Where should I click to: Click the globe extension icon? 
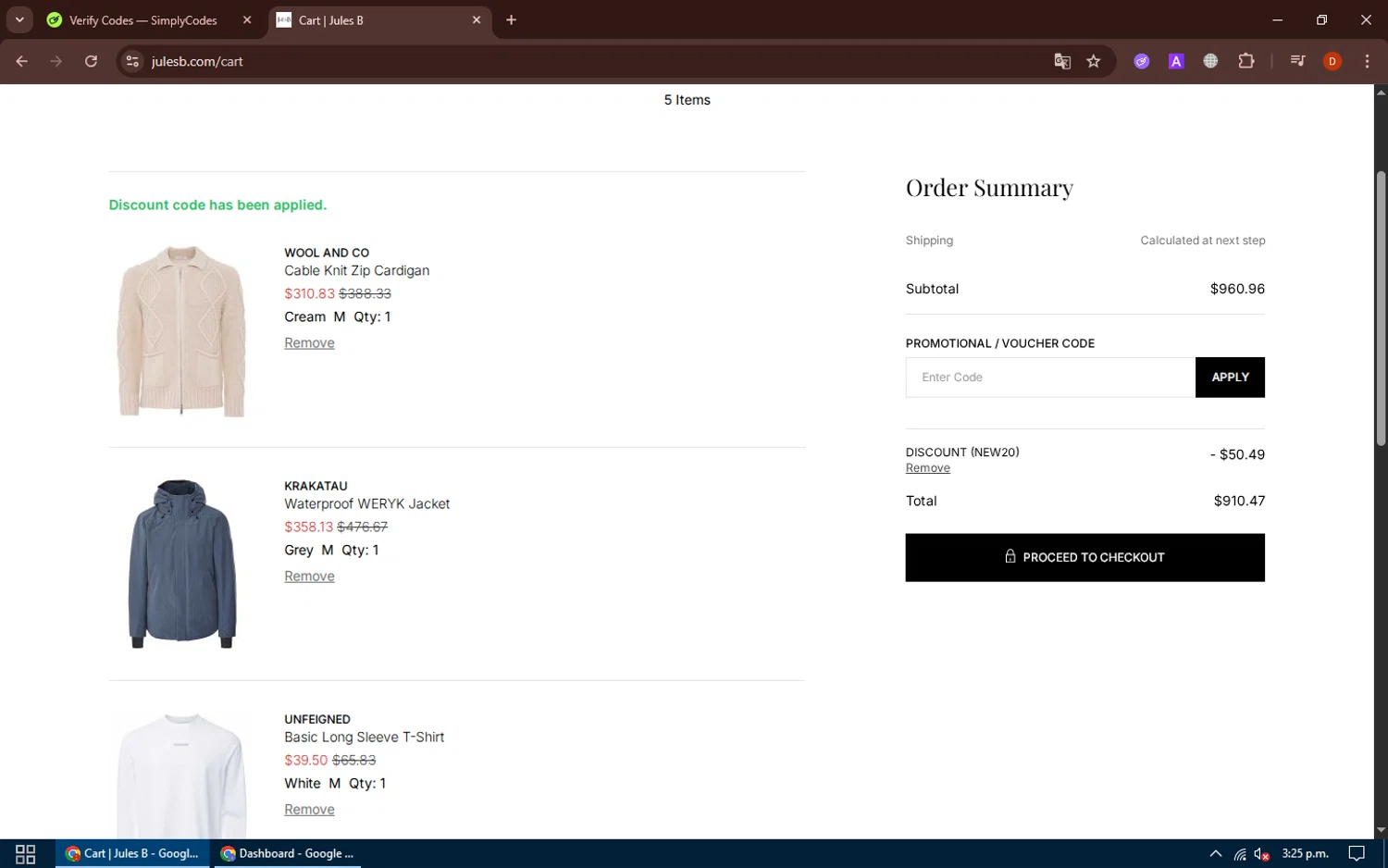pos(1210,61)
